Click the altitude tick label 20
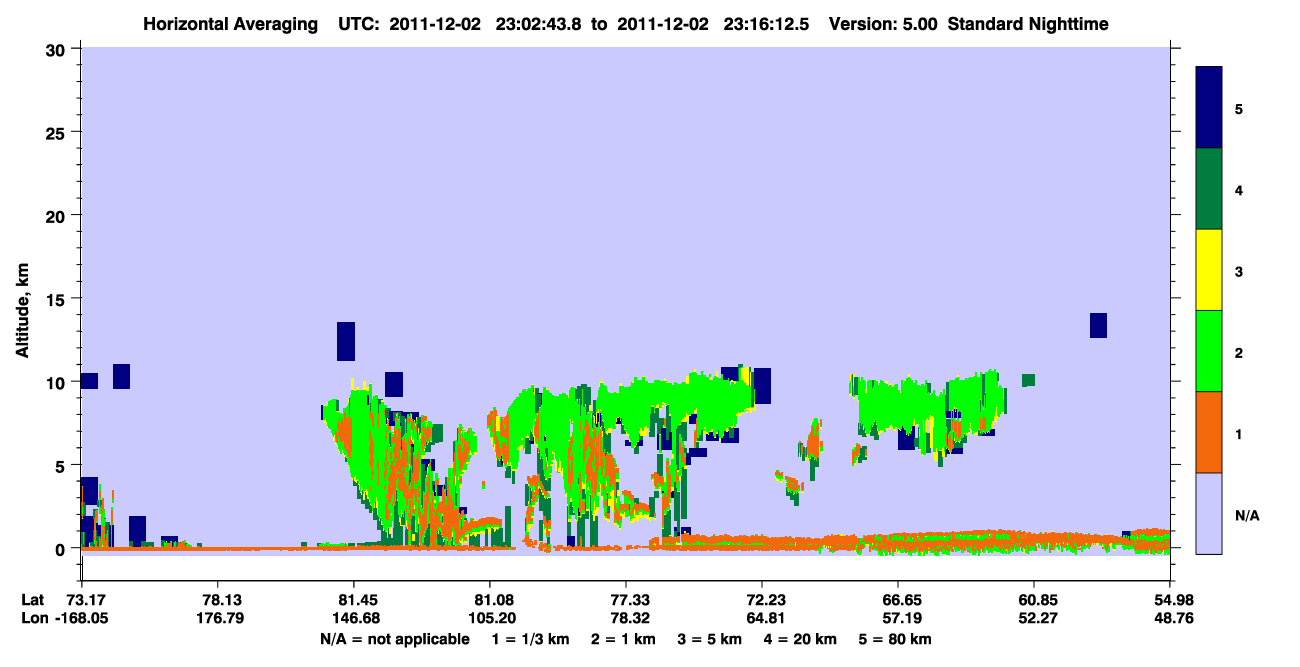The width and height of the screenshot is (1300, 667). point(58,215)
